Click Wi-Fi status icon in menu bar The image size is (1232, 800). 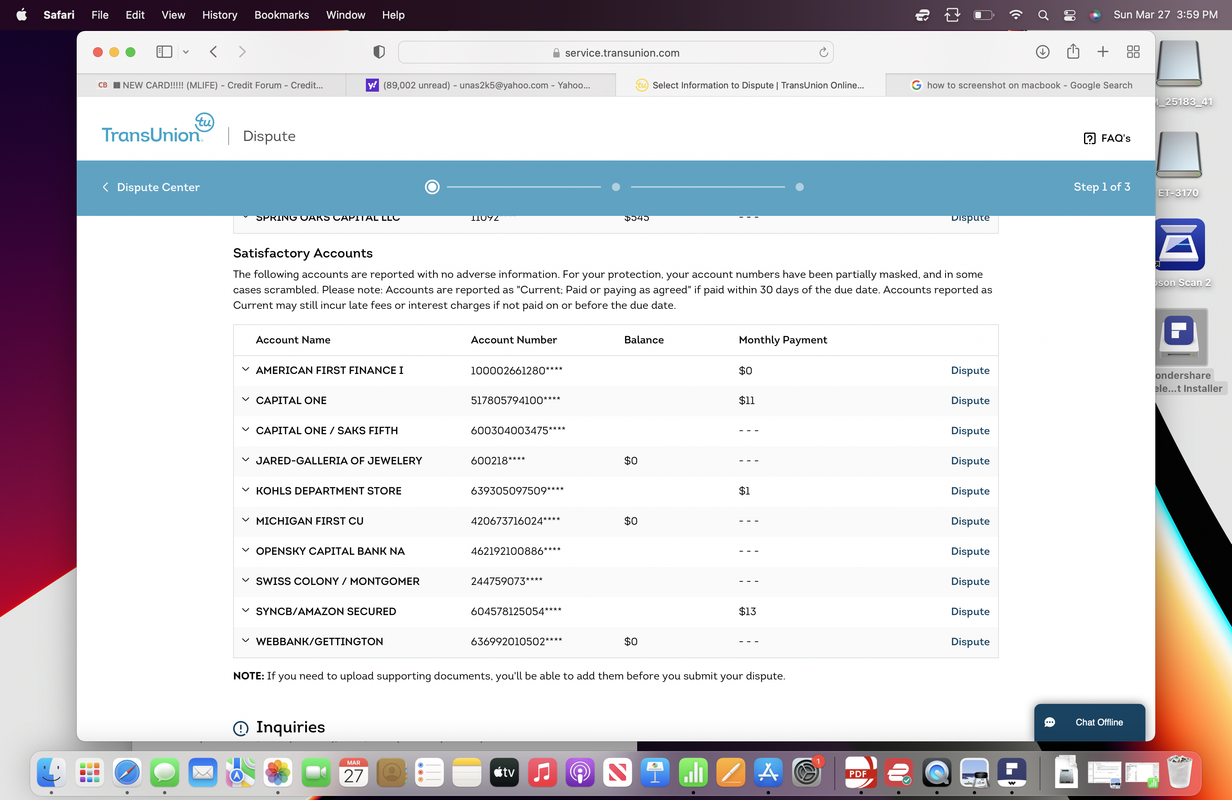[1016, 15]
